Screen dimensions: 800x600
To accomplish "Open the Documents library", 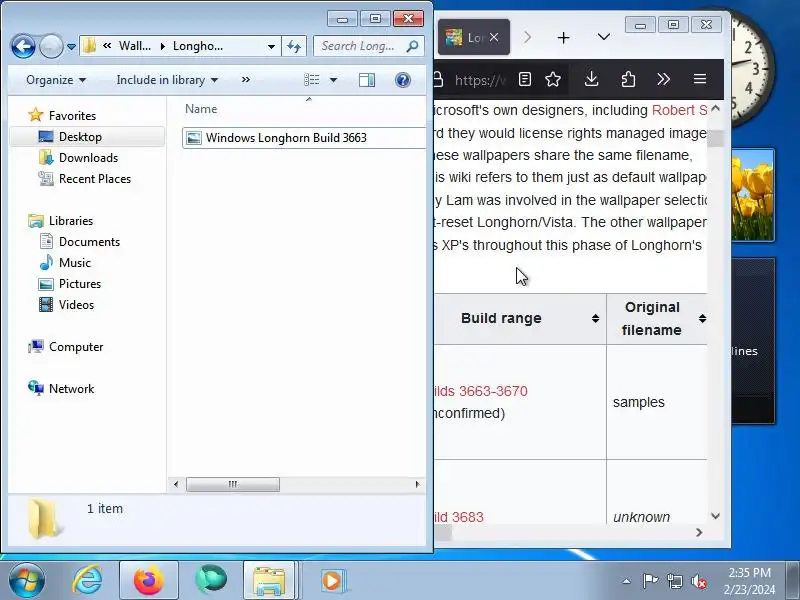I will tap(89, 242).
